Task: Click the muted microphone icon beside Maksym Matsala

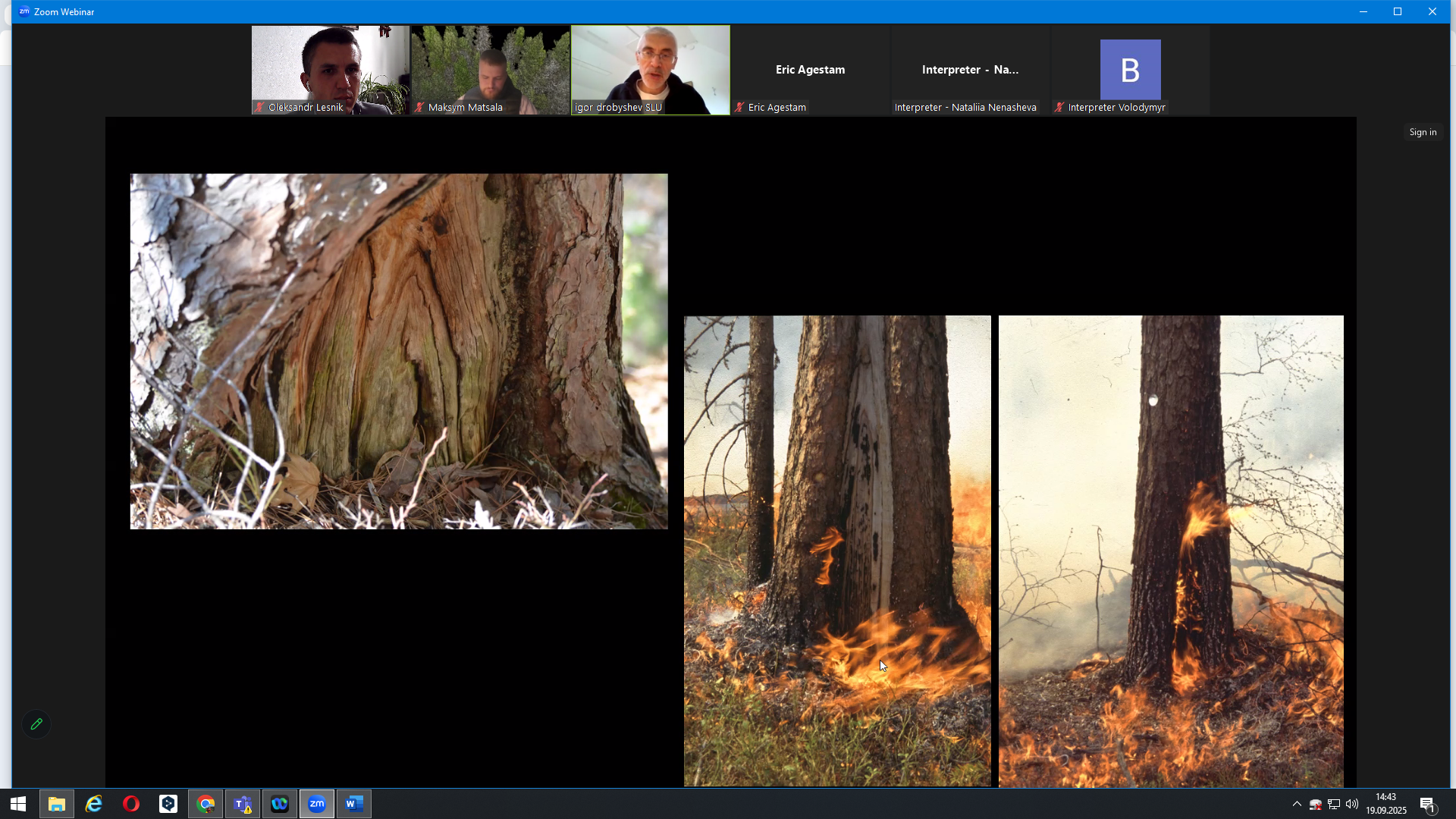Action: 419,107
